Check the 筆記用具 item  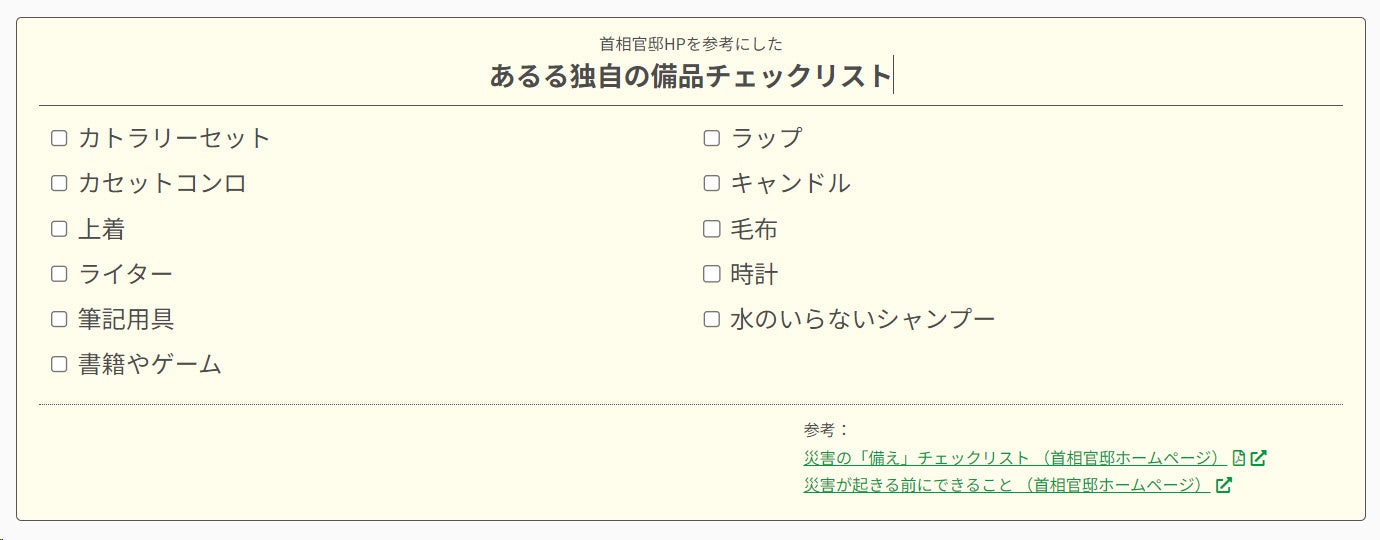point(59,319)
